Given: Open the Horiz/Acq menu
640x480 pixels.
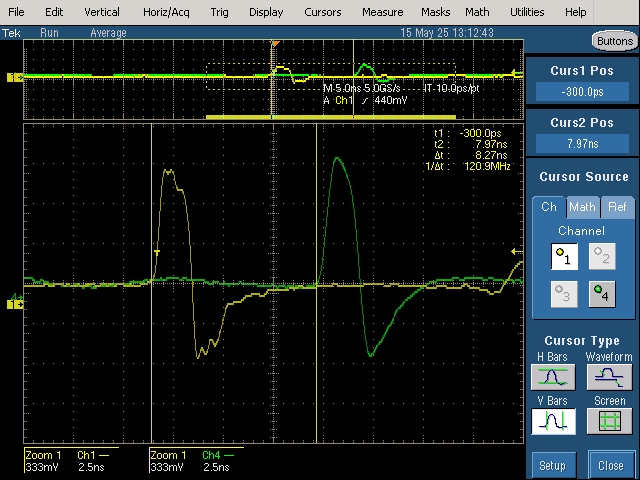Looking at the screenshot, I should 166,12.
